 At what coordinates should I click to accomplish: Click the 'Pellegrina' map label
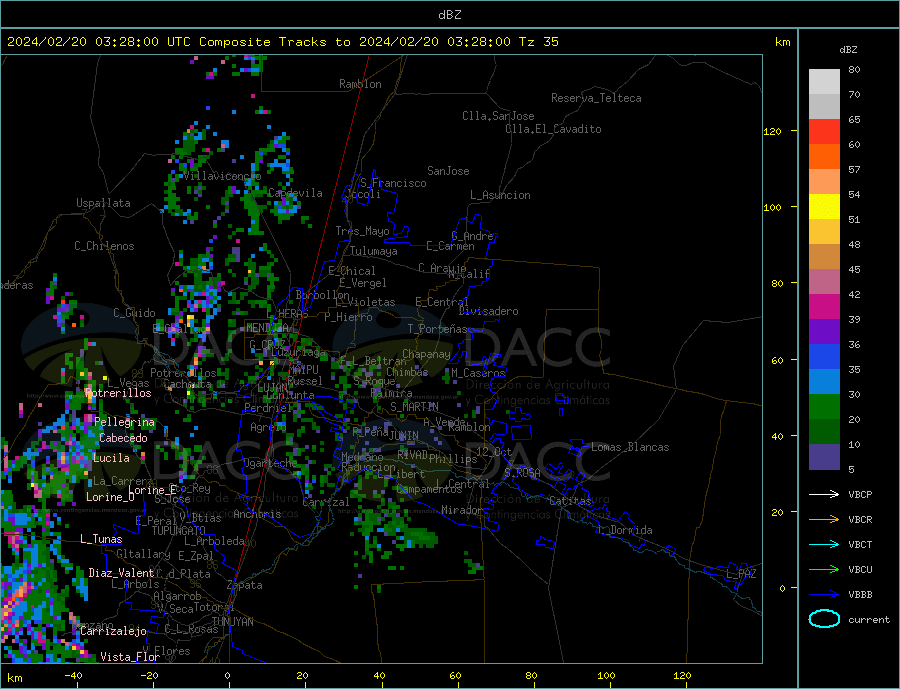coord(125,422)
